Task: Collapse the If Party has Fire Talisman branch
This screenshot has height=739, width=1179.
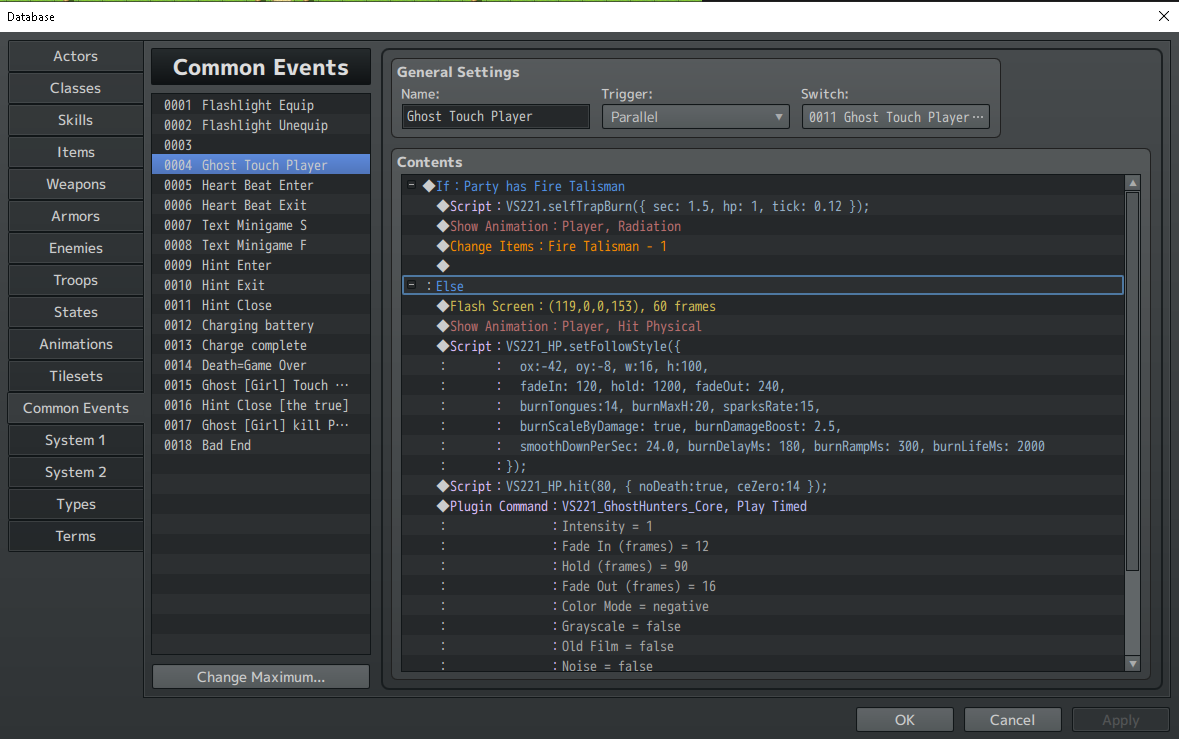Action: (x=412, y=186)
